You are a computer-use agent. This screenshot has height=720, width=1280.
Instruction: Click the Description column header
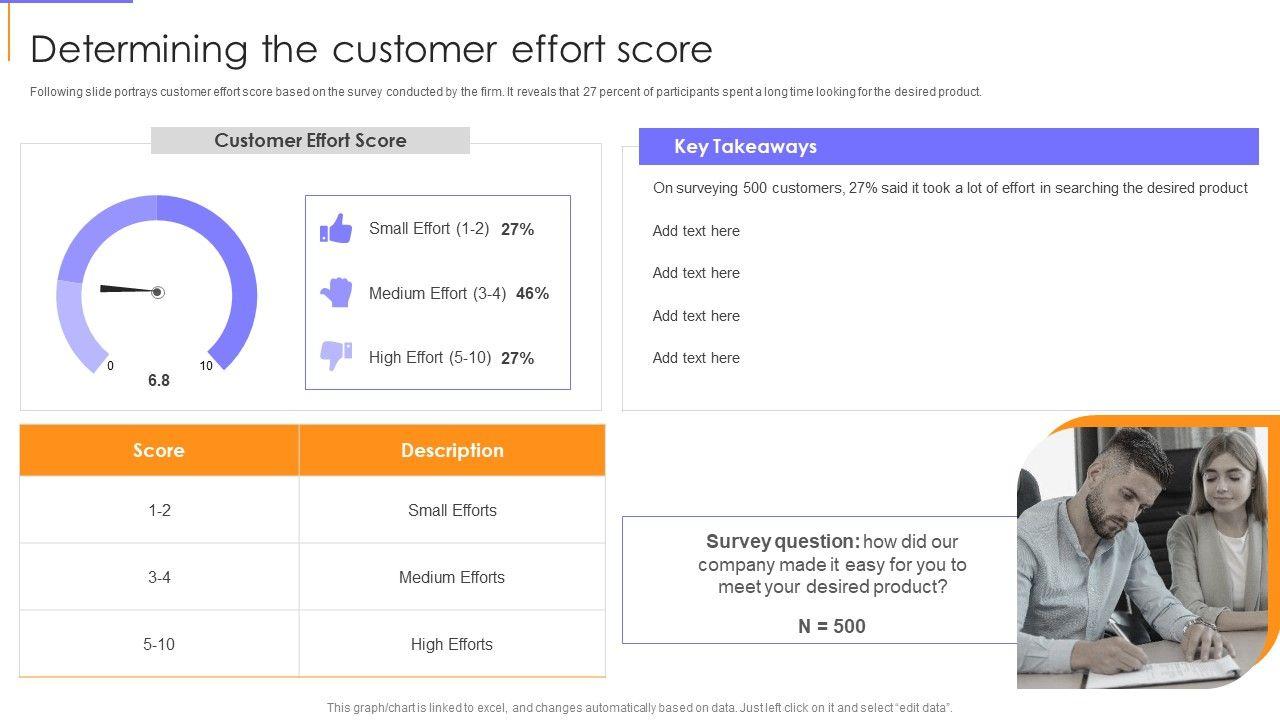(452, 450)
